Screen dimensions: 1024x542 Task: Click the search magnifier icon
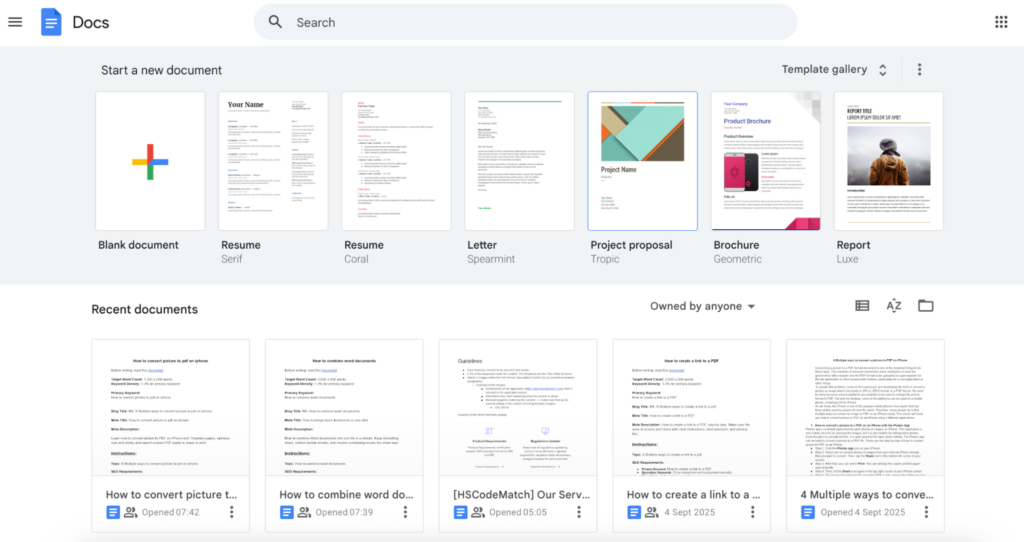click(x=276, y=22)
